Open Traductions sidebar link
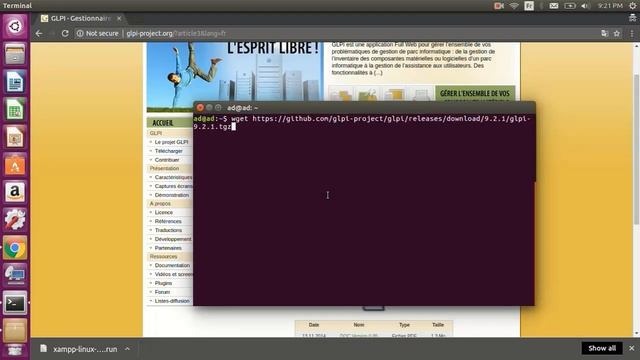Viewport: 640px width, 360px height. coord(168,230)
